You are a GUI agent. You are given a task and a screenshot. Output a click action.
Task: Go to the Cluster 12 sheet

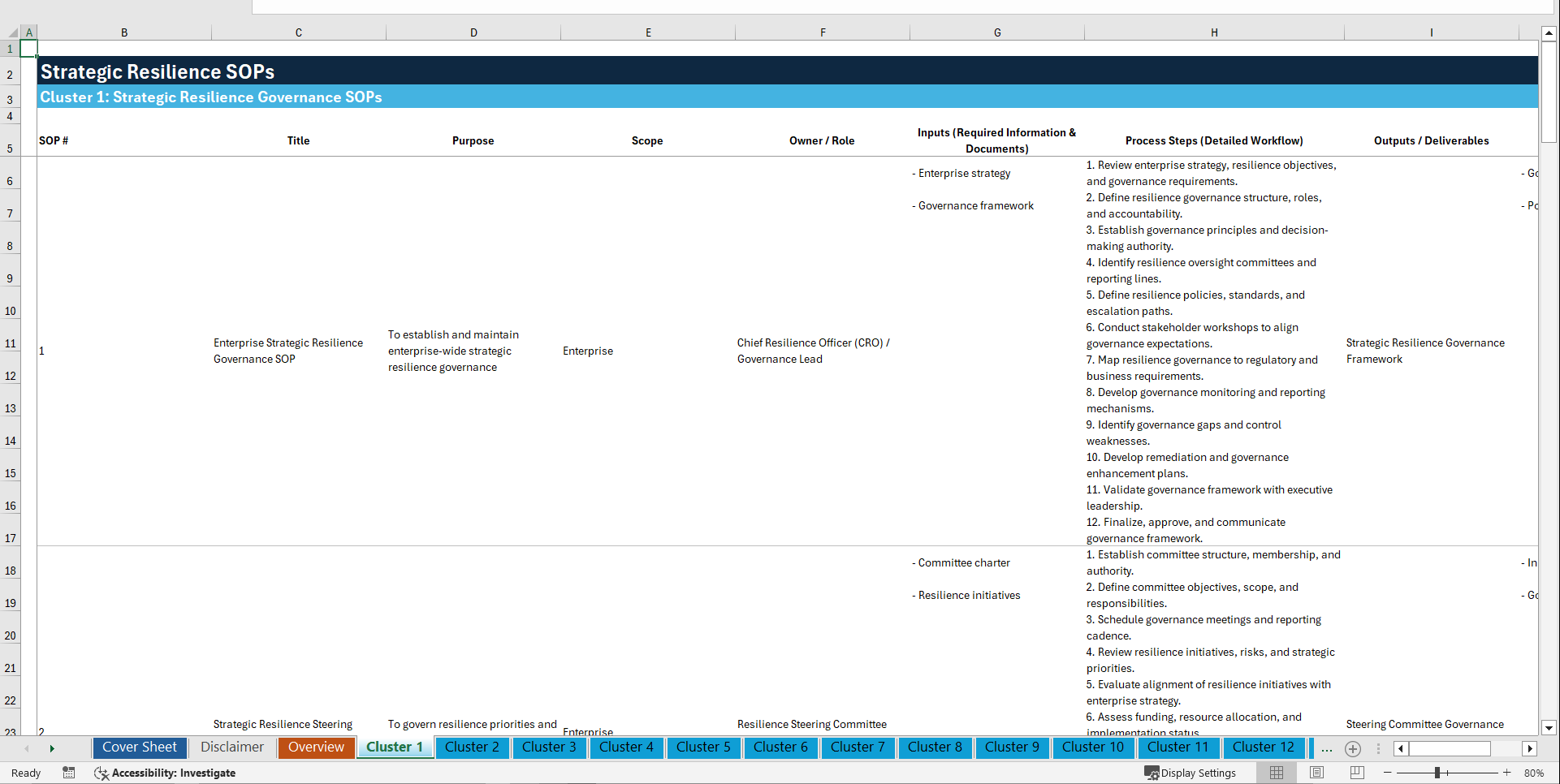[1264, 747]
